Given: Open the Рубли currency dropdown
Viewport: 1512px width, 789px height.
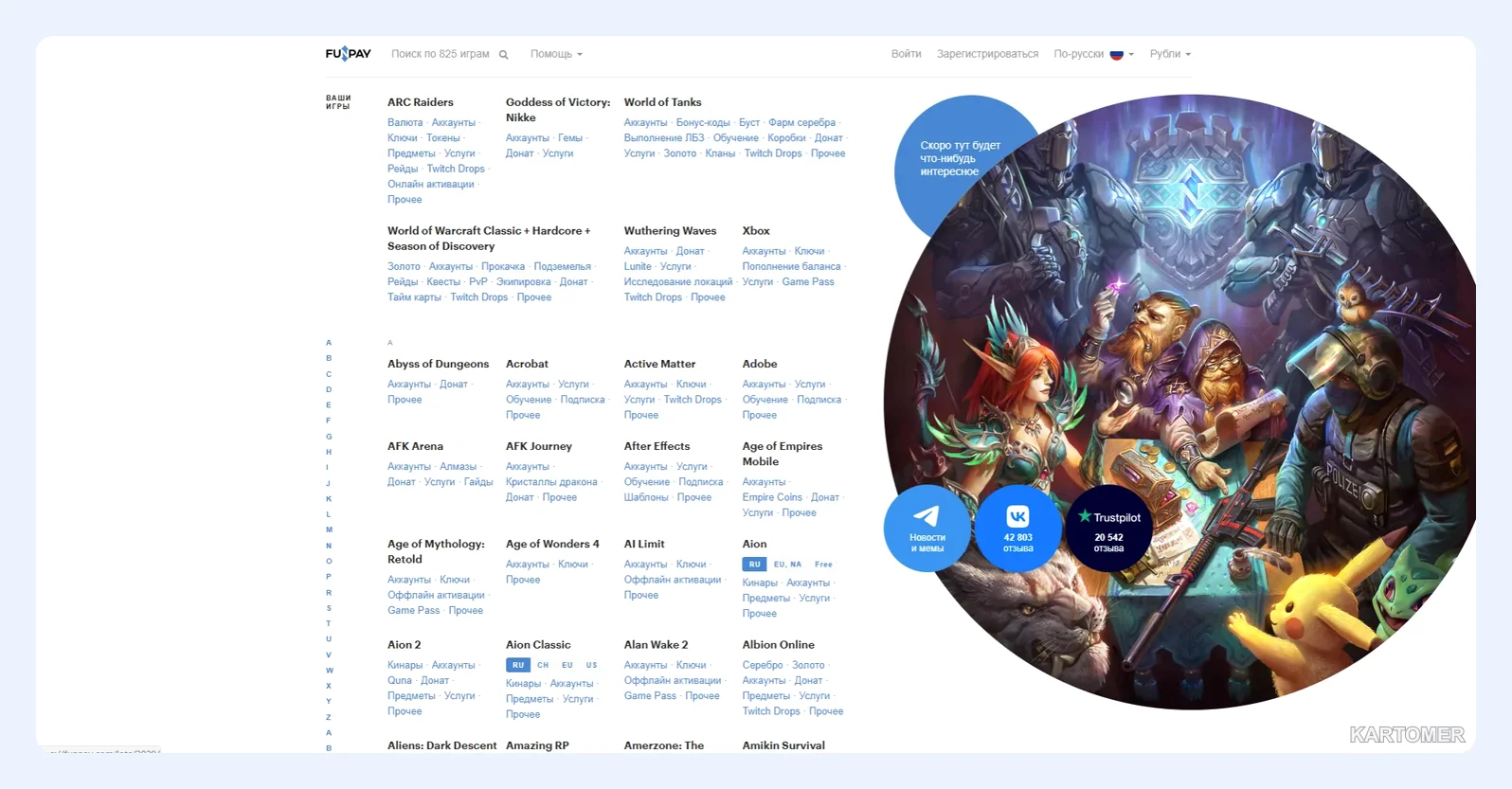Looking at the screenshot, I should (1170, 54).
